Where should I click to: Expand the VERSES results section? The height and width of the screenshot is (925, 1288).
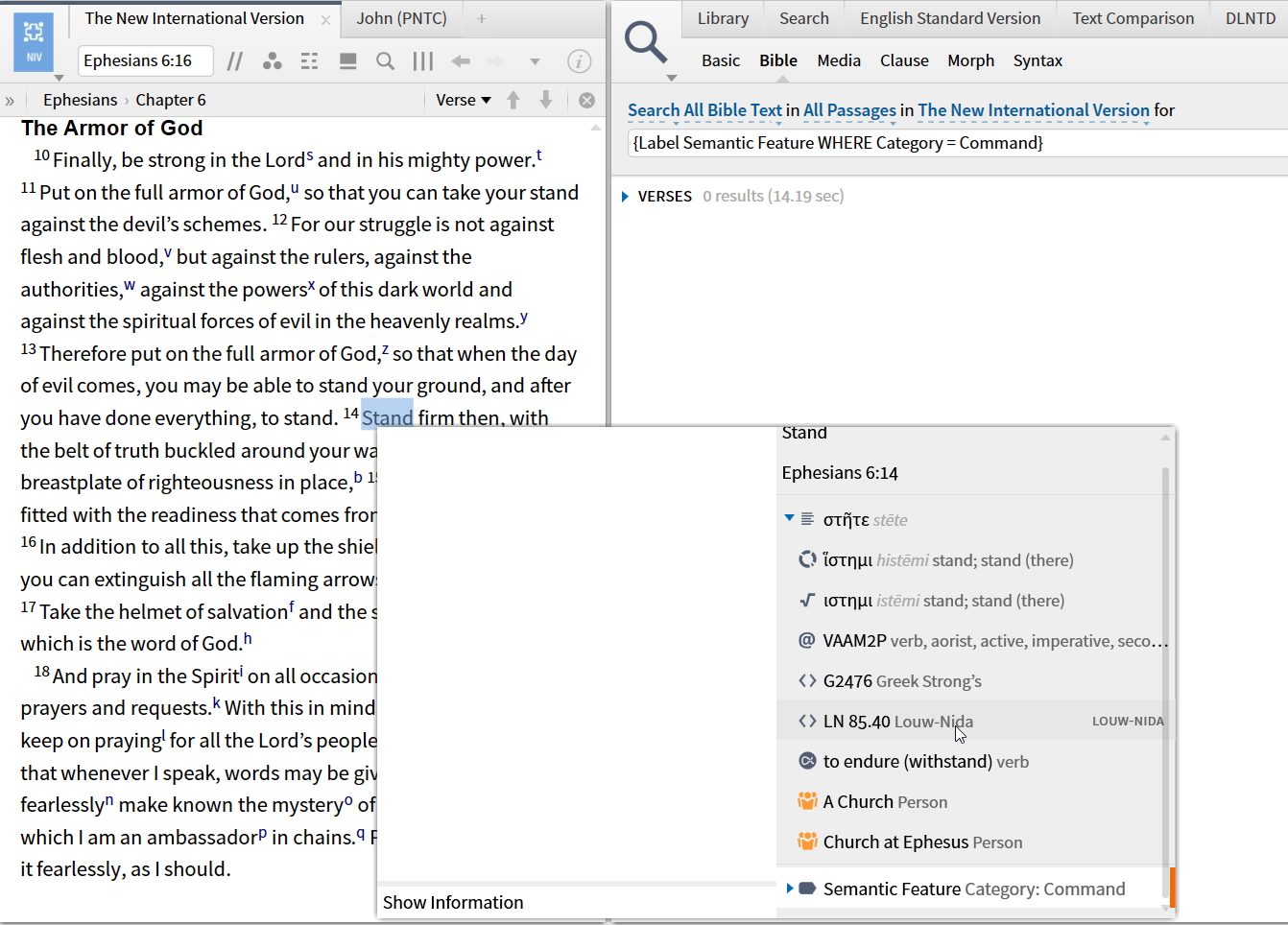(x=625, y=197)
